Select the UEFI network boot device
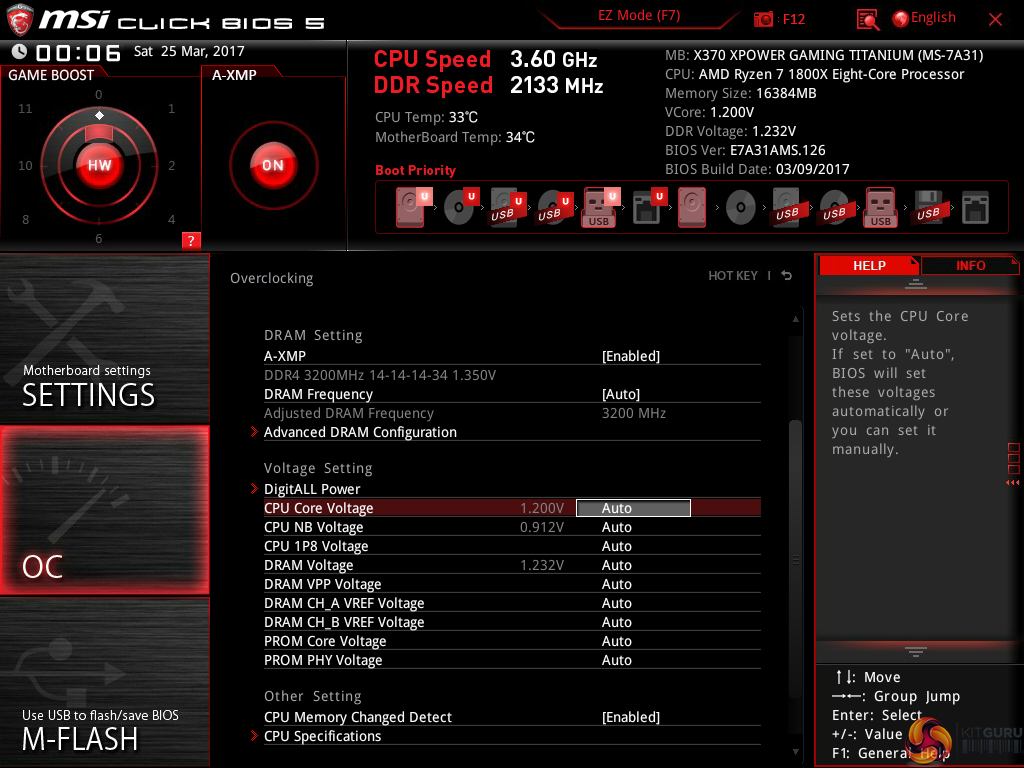This screenshot has width=1024, height=768. click(x=648, y=208)
